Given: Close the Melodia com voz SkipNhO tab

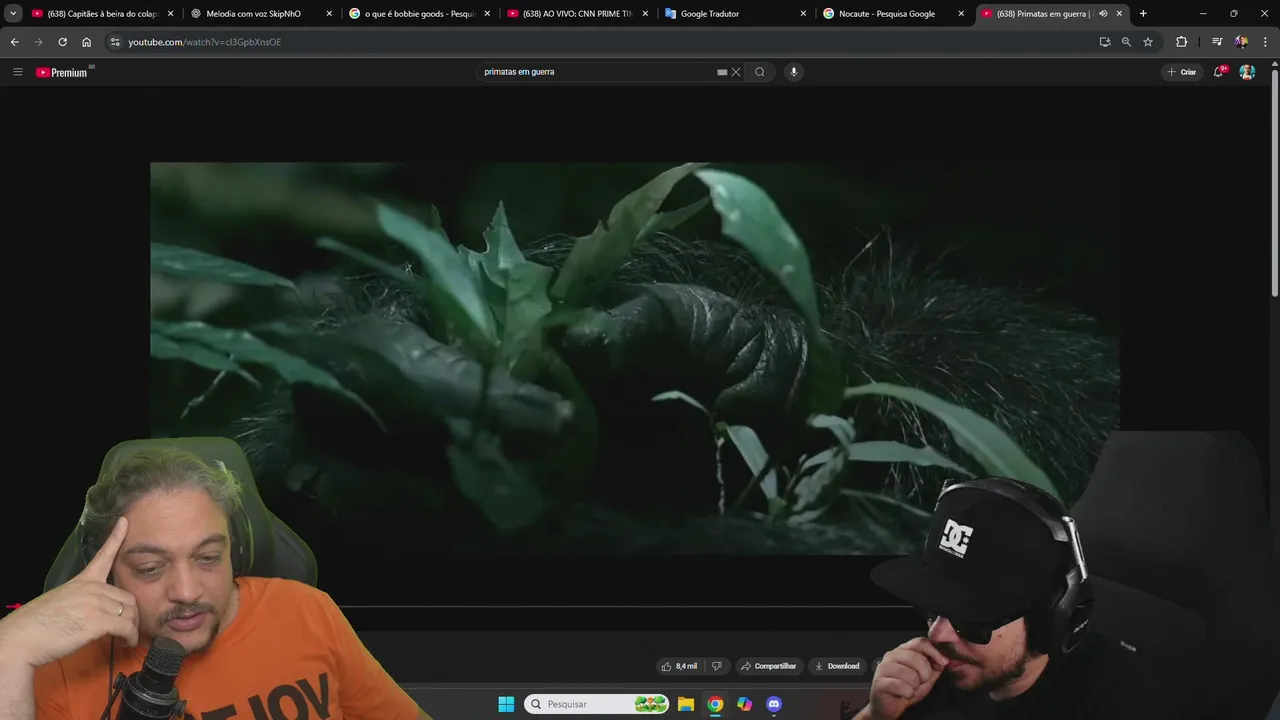Looking at the screenshot, I should [x=329, y=14].
